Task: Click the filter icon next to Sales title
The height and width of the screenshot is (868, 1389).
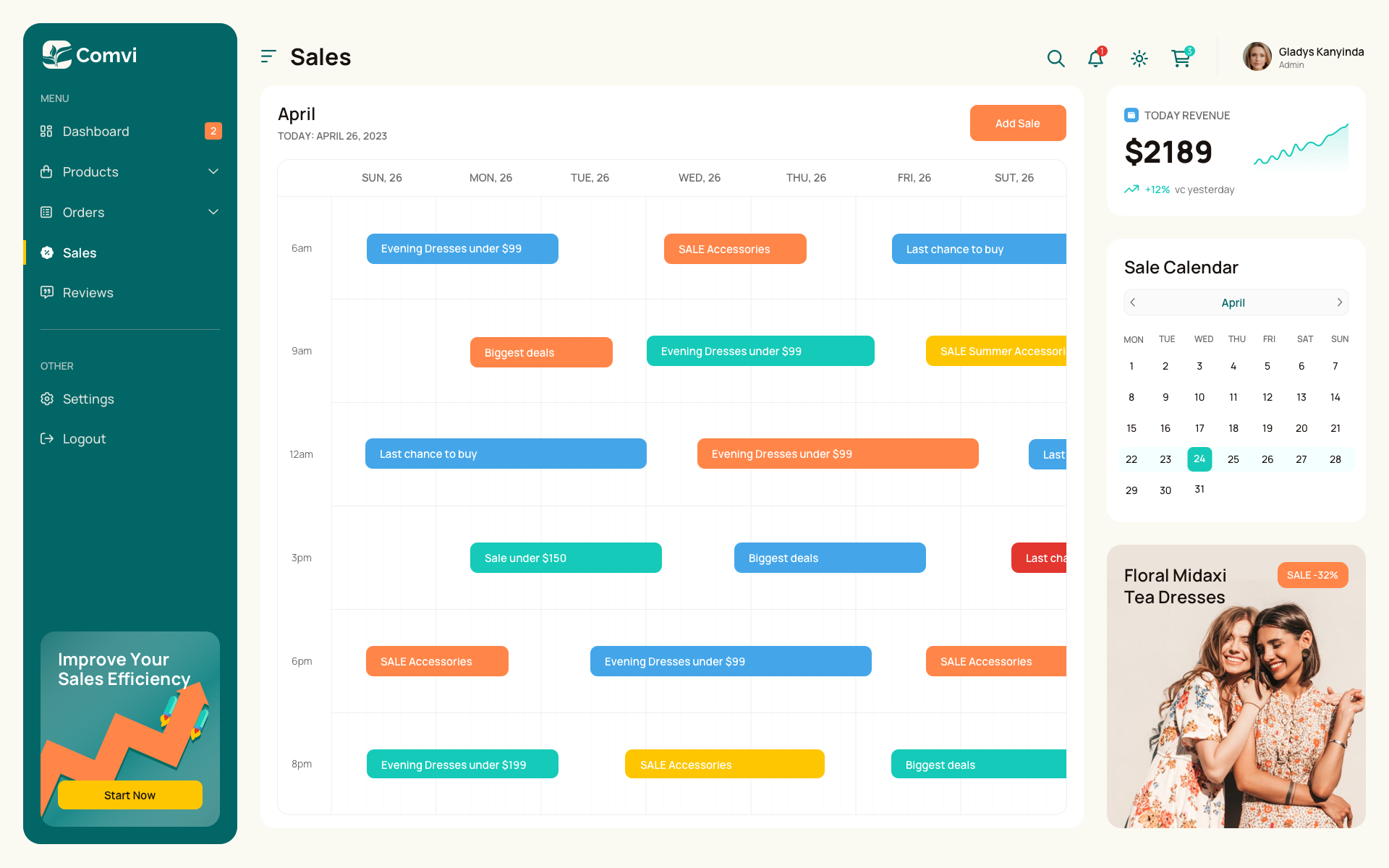Action: 268,56
